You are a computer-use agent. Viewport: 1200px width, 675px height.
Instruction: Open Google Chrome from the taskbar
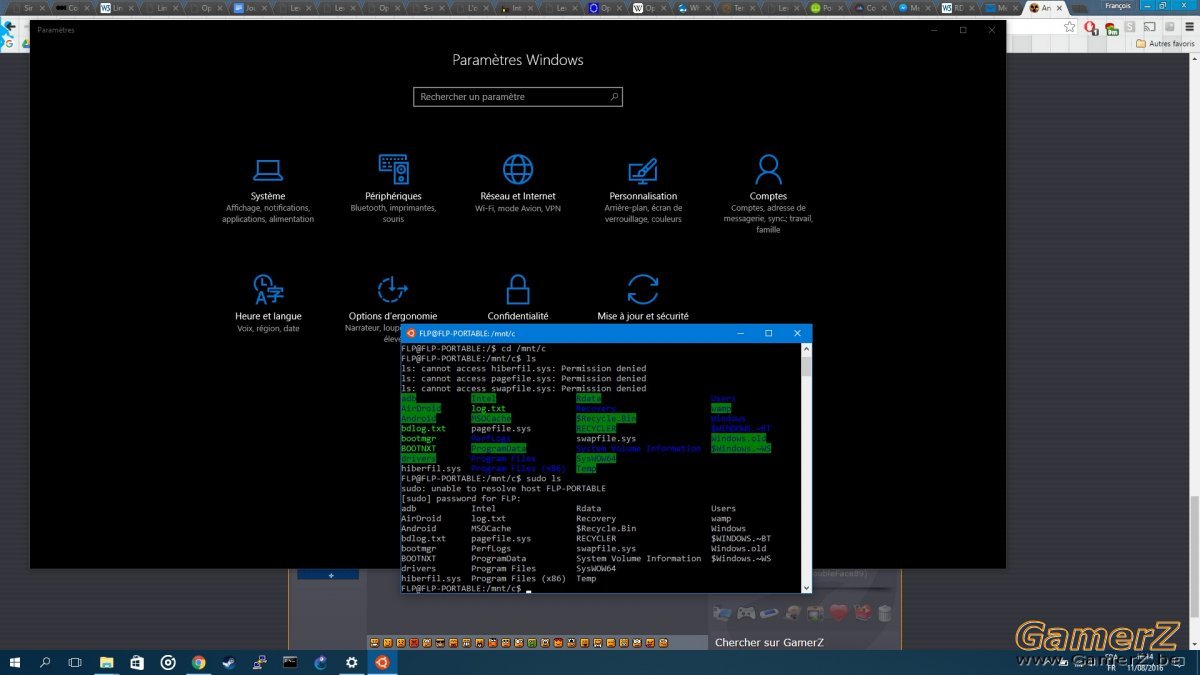198,662
